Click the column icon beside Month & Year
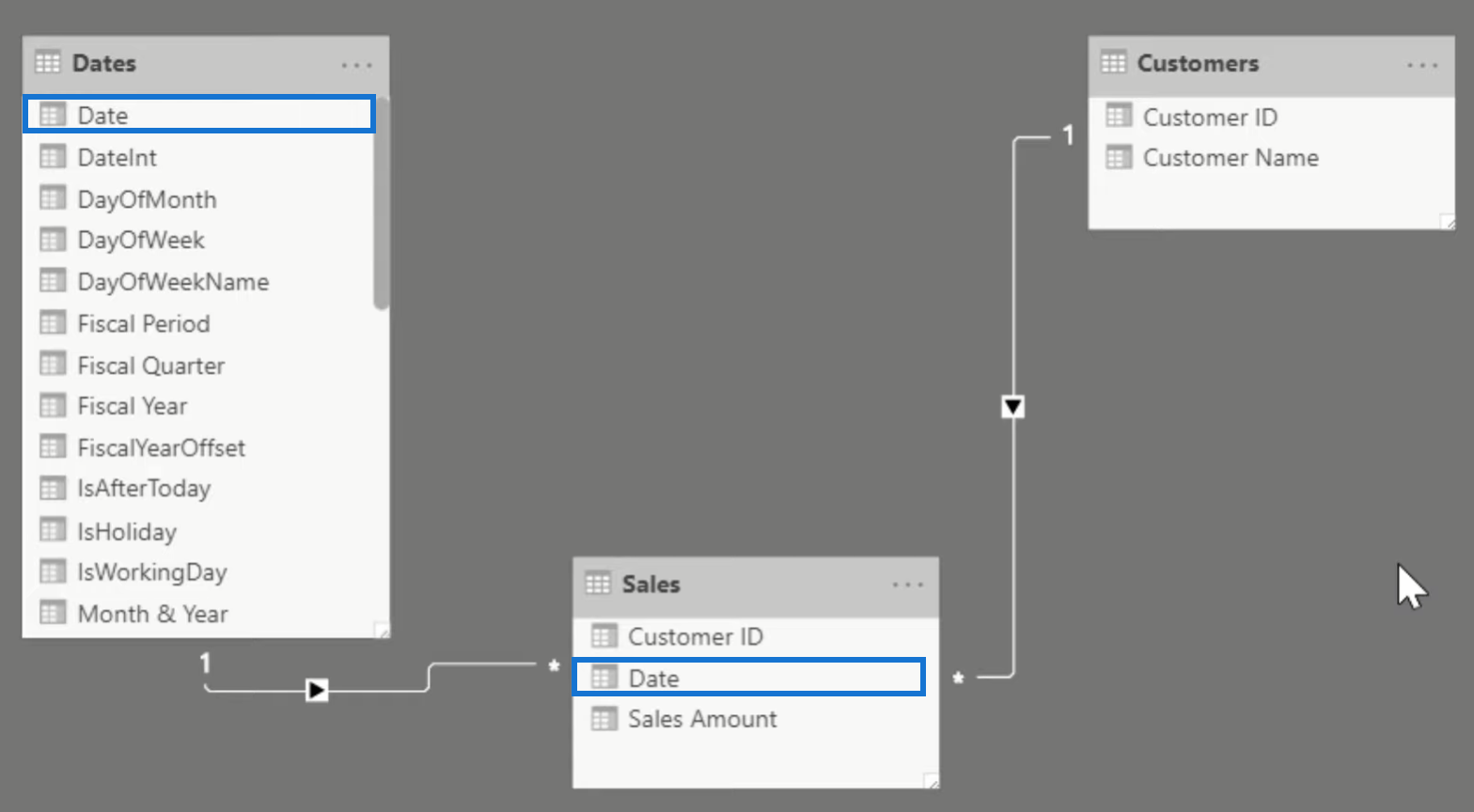 [53, 613]
